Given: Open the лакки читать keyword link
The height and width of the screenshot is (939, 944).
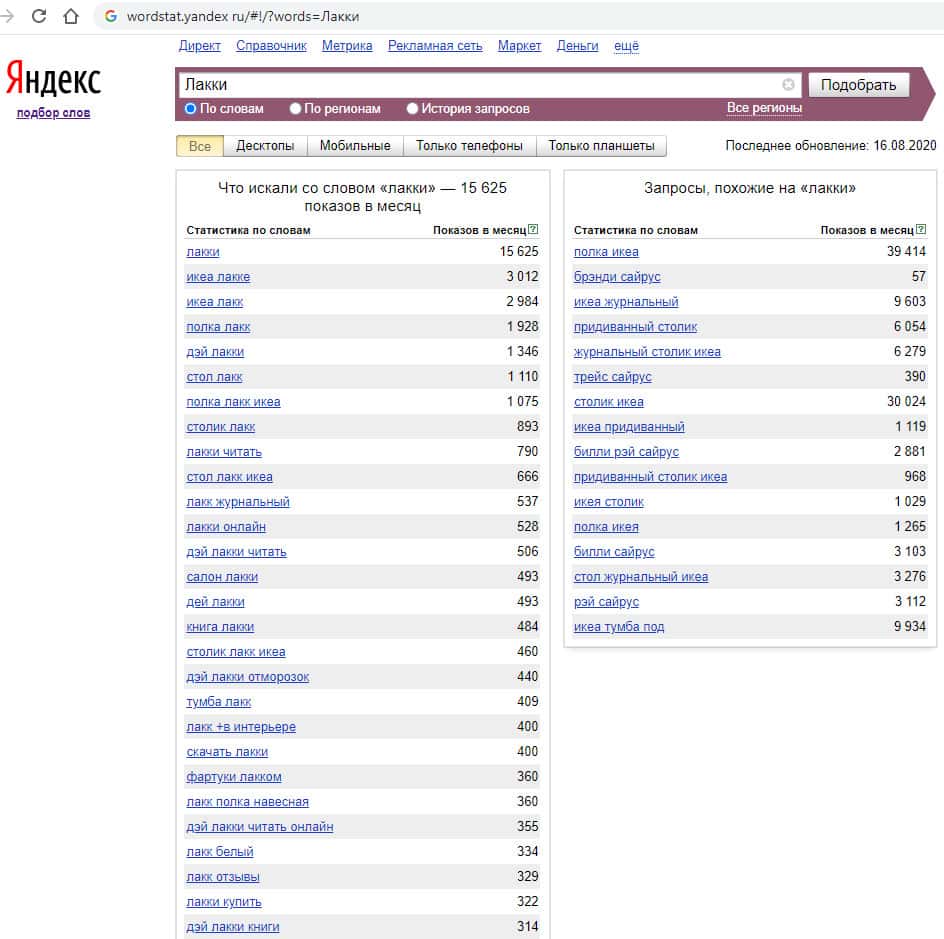Looking at the screenshot, I should click(x=224, y=451).
